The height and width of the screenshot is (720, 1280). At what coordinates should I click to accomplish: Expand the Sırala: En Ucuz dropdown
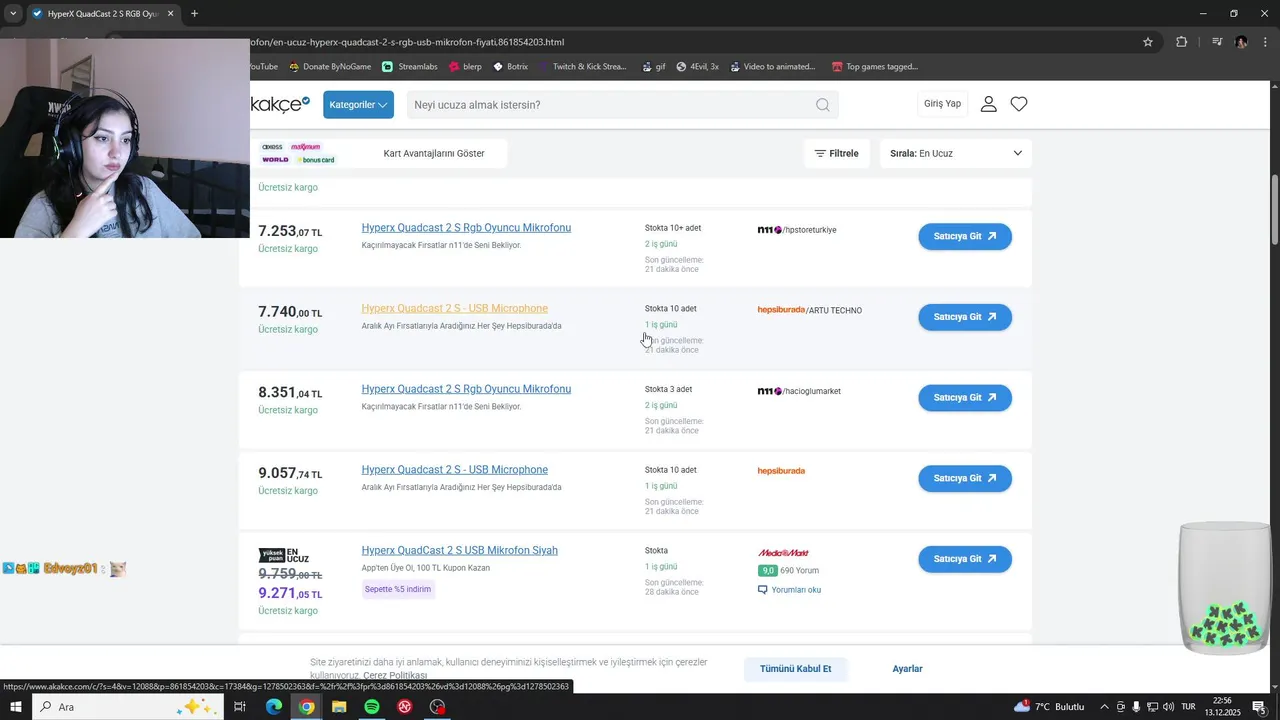955,153
